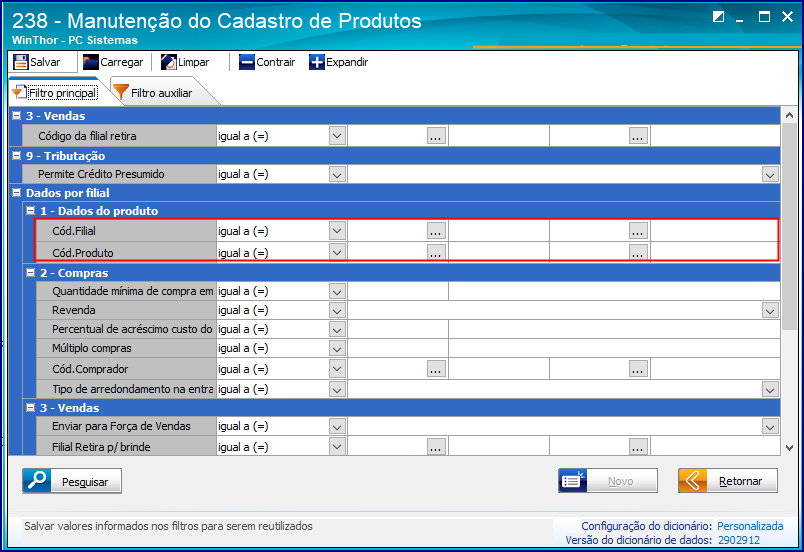The width and height of the screenshot is (804, 552).
Task: Click the dictionary version 2902912 link
Action: coord(739,540)
